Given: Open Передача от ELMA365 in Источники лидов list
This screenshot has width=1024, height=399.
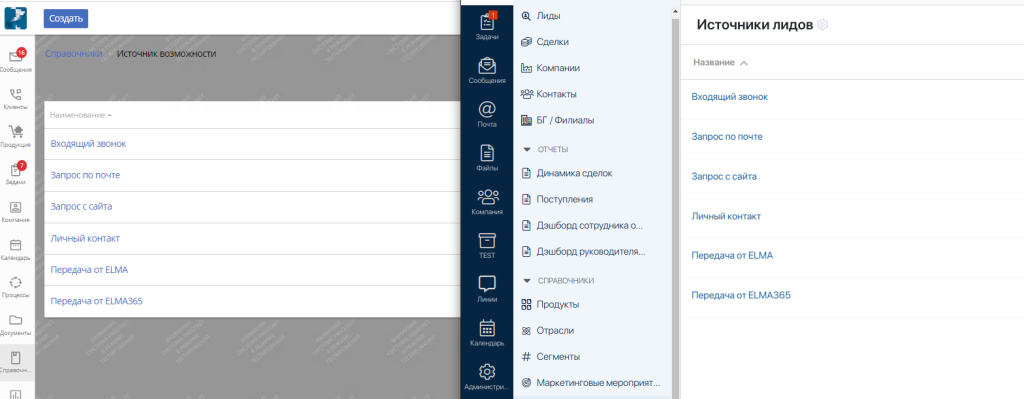Looking at the screenshot, I should (x=741, y=295).
